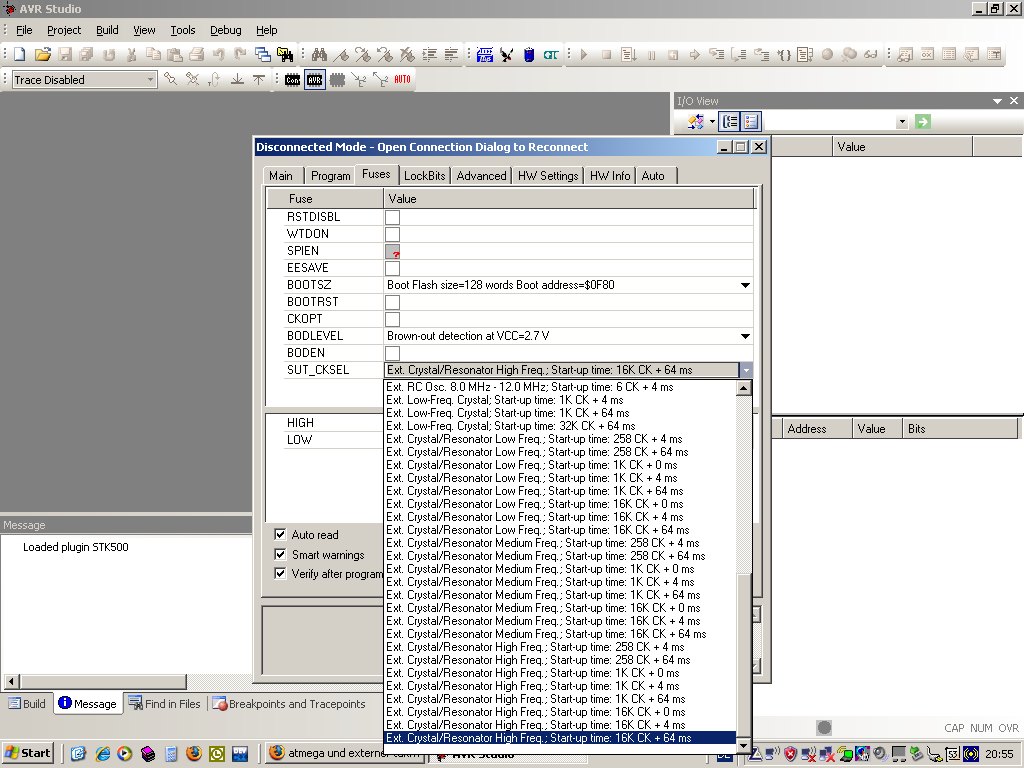Screen dimensions: 1024x768
Task: Open the I/O View filter dropdown arrow
Action: (x=902, y=121)
